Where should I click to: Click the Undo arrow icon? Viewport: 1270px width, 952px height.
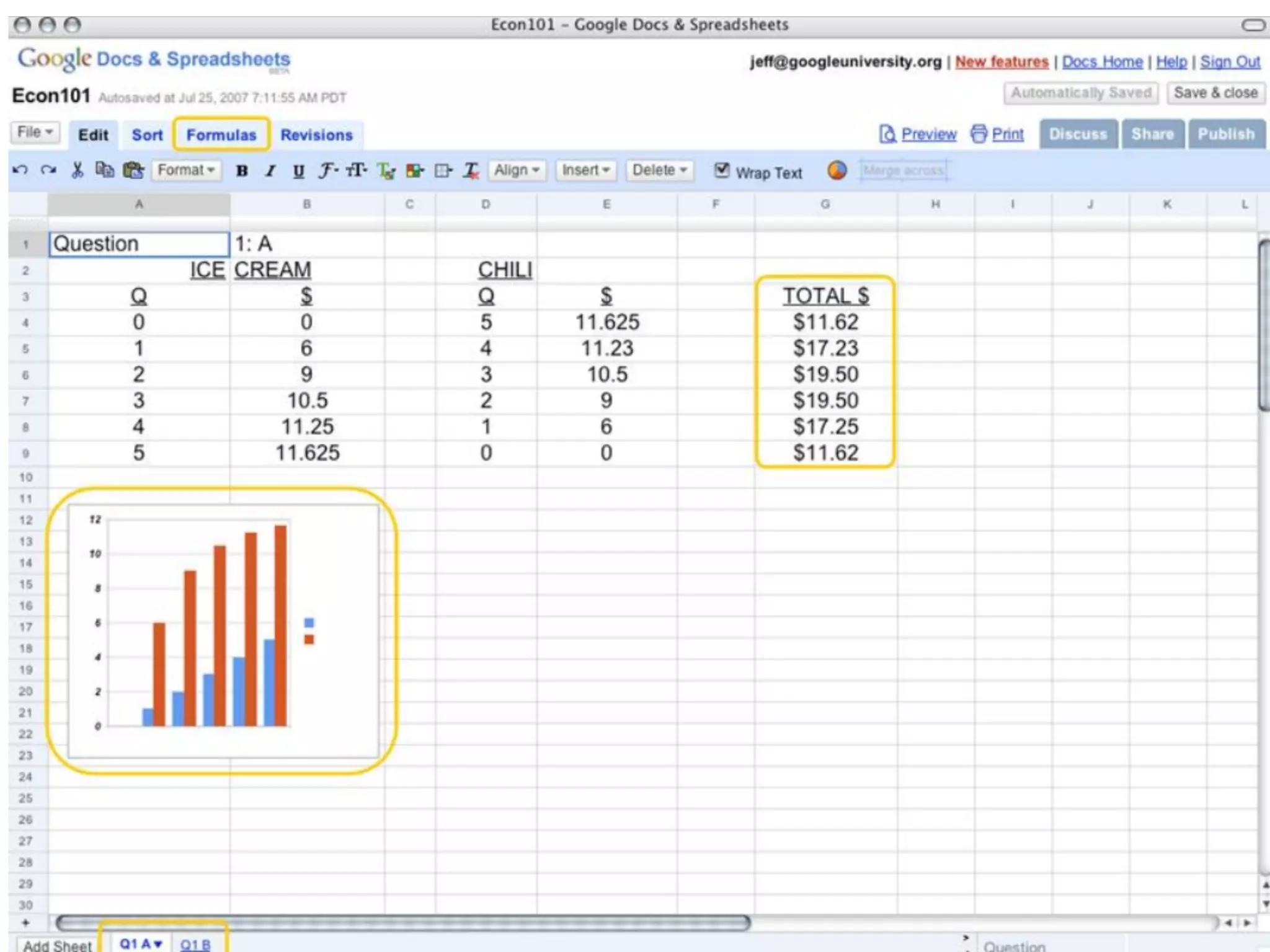[20, 170]
